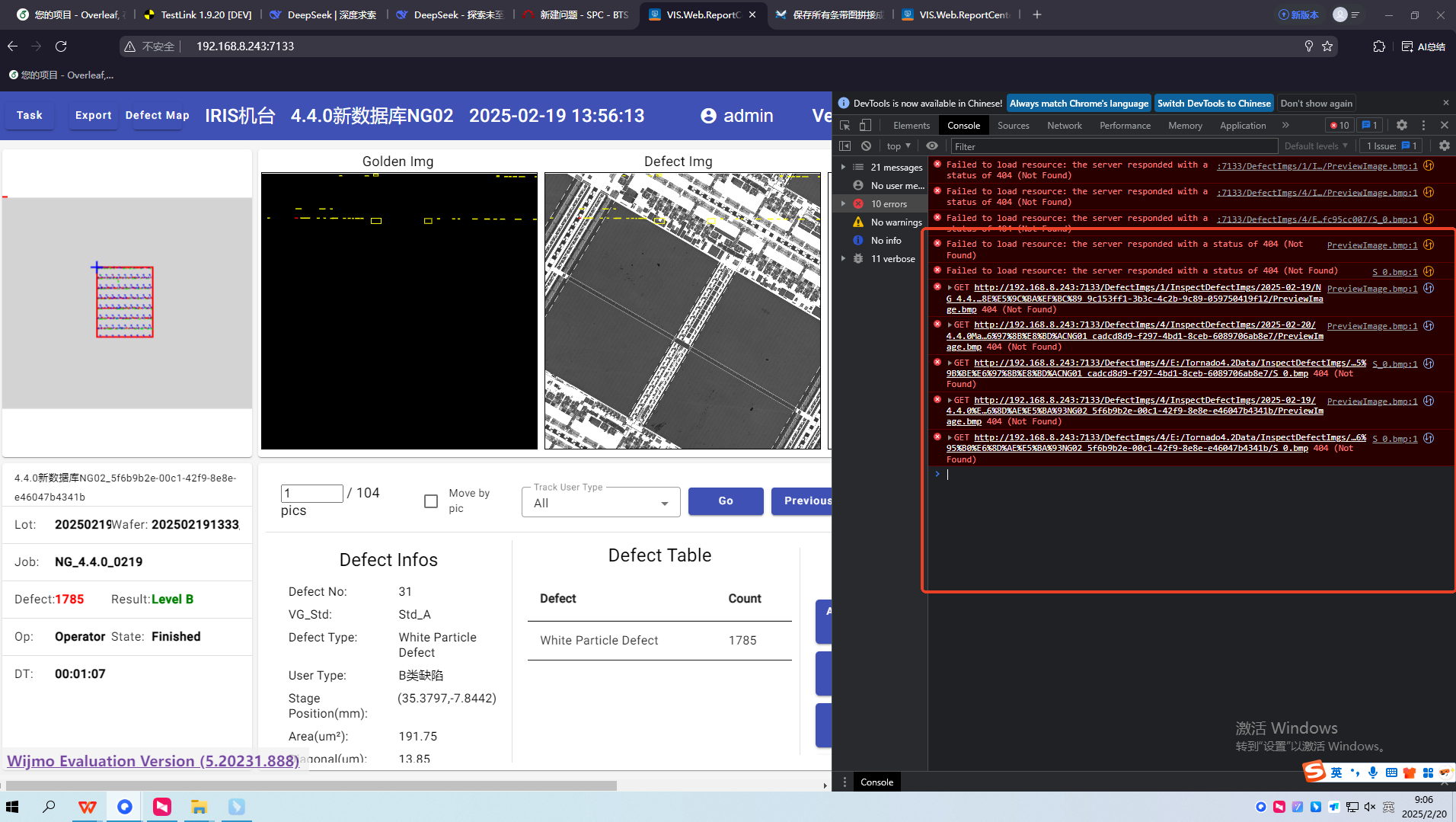Click the location pin icon in address bar
This screenshot has width=1456, height=822.
click(1308, 46)
